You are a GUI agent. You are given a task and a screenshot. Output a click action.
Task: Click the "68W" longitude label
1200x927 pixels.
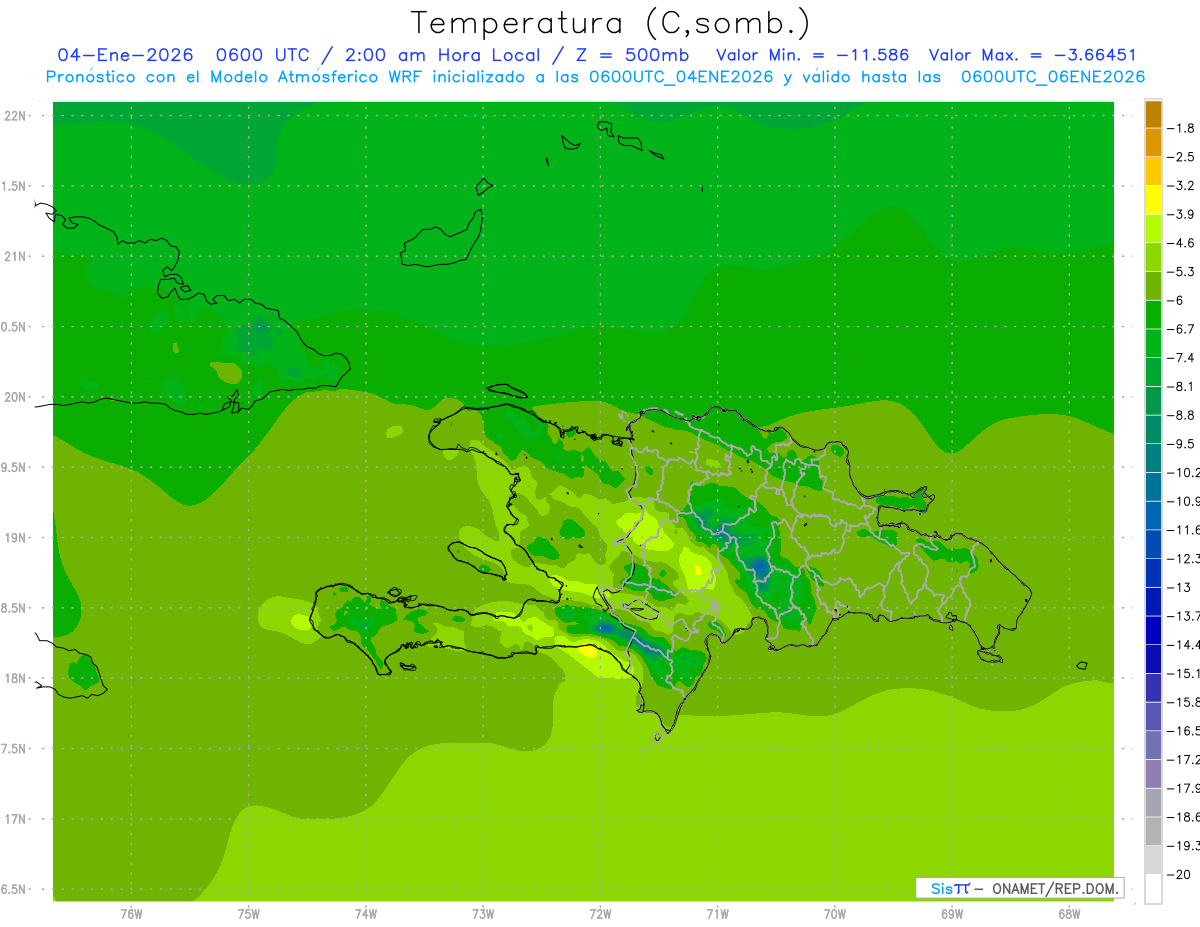(1068, 913)
